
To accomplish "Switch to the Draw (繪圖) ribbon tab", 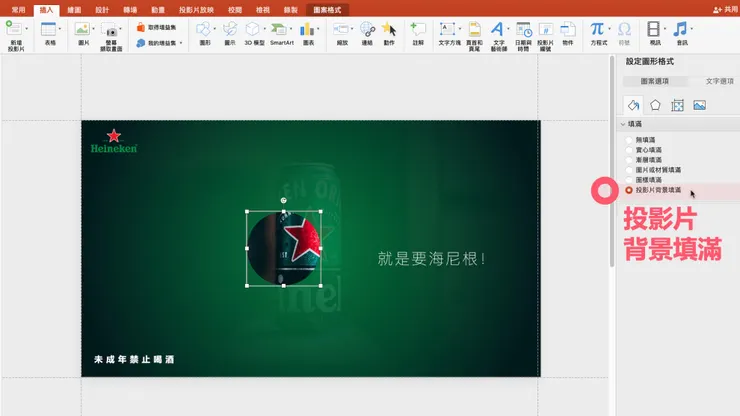I will point(74,10).
